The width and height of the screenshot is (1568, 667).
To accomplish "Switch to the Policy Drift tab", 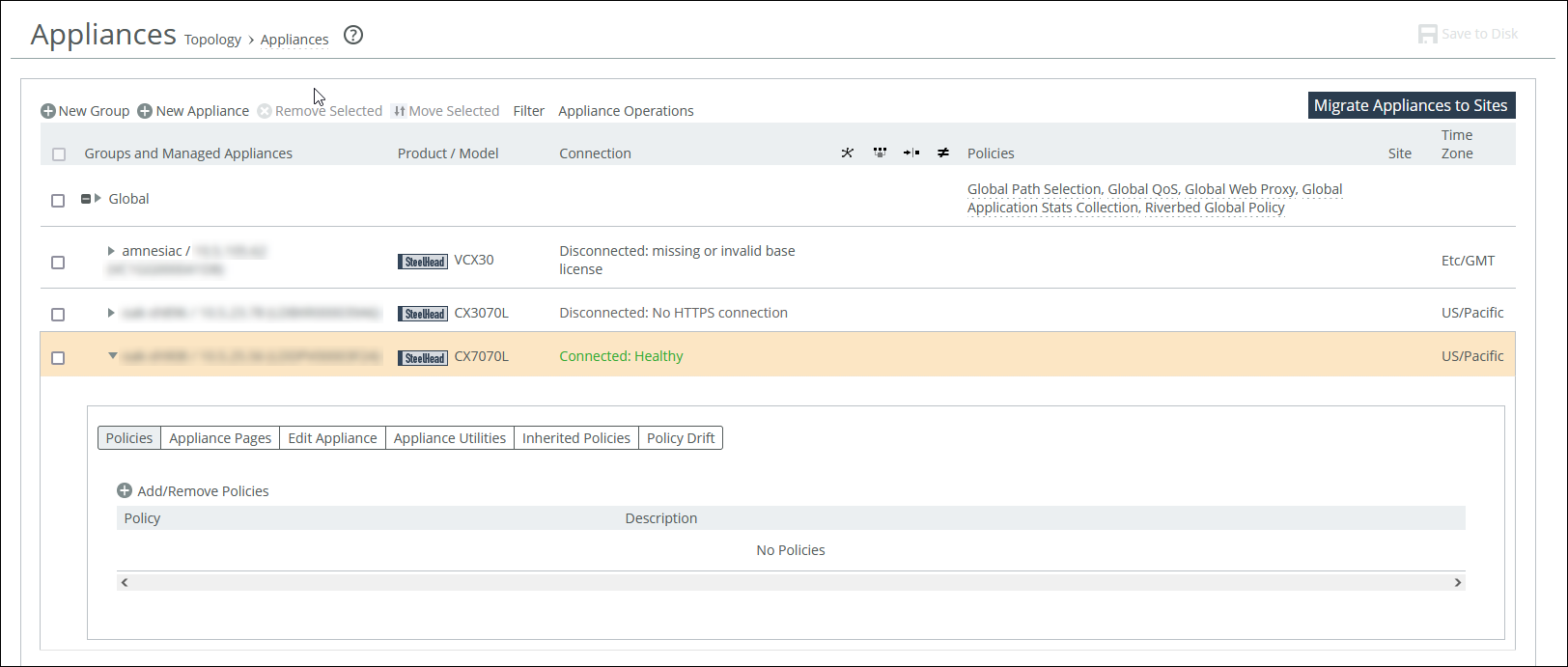I will click(681, 438).
